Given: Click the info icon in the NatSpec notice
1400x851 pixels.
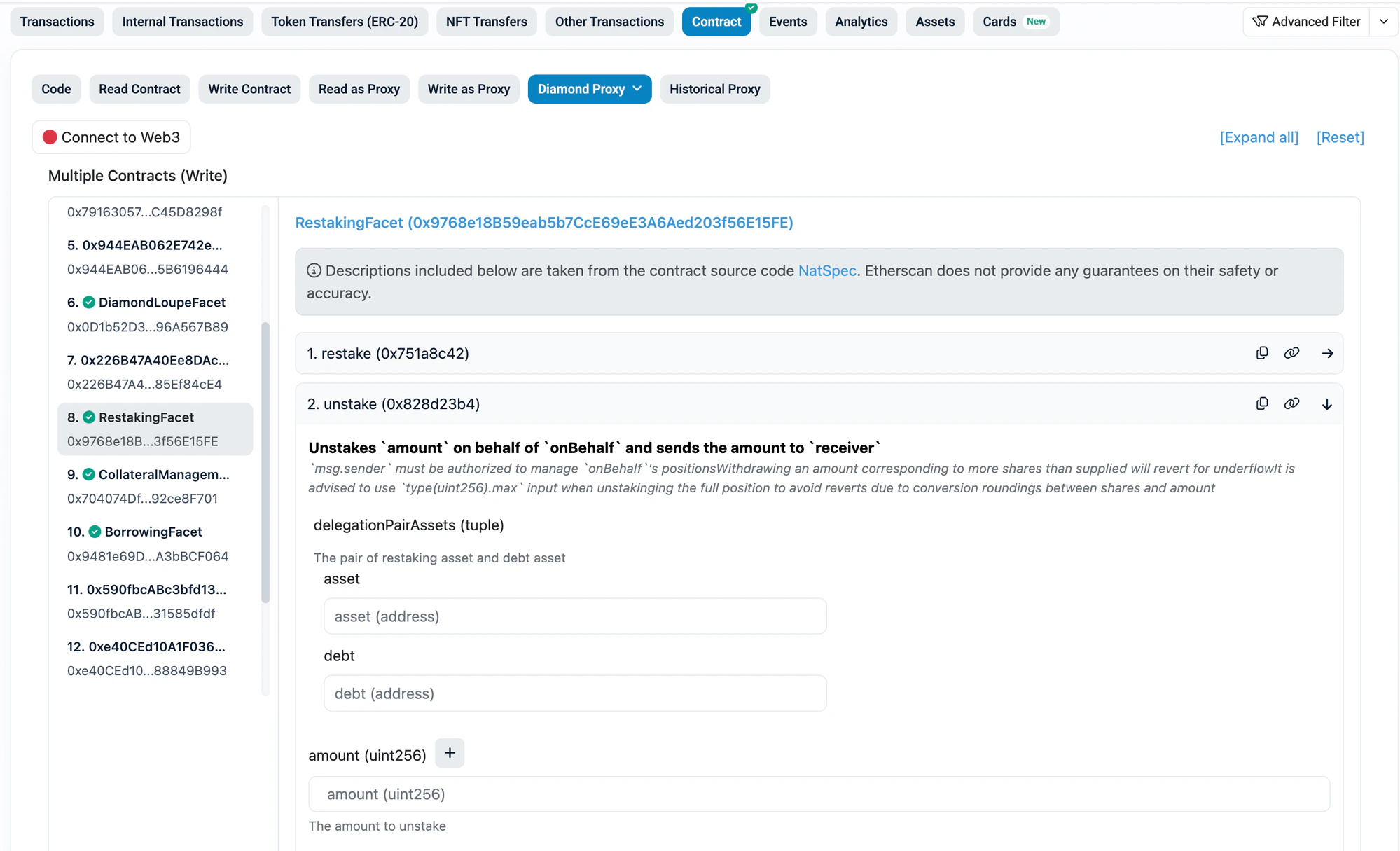Looking at the screenshot, I should [314, 270].
